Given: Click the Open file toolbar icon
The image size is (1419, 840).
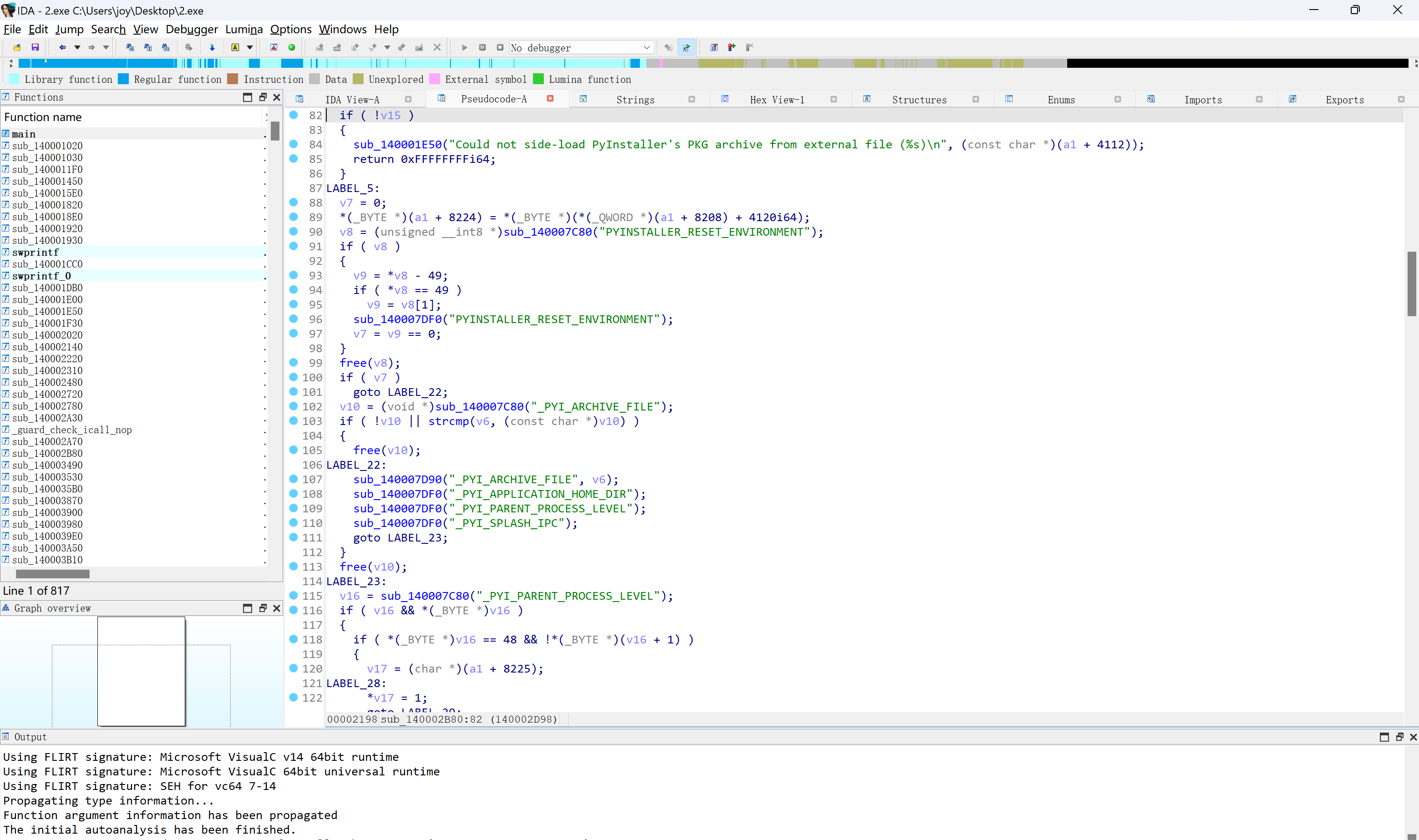Looking at the screenshot, I should pyautogui.click(x=17, y=47).
